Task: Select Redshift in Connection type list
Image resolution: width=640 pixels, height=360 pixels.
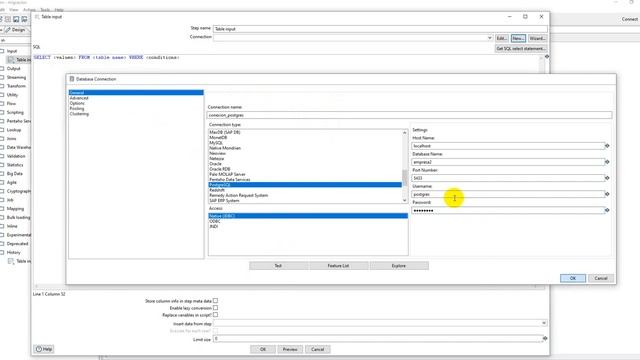Action: [217, 190]
